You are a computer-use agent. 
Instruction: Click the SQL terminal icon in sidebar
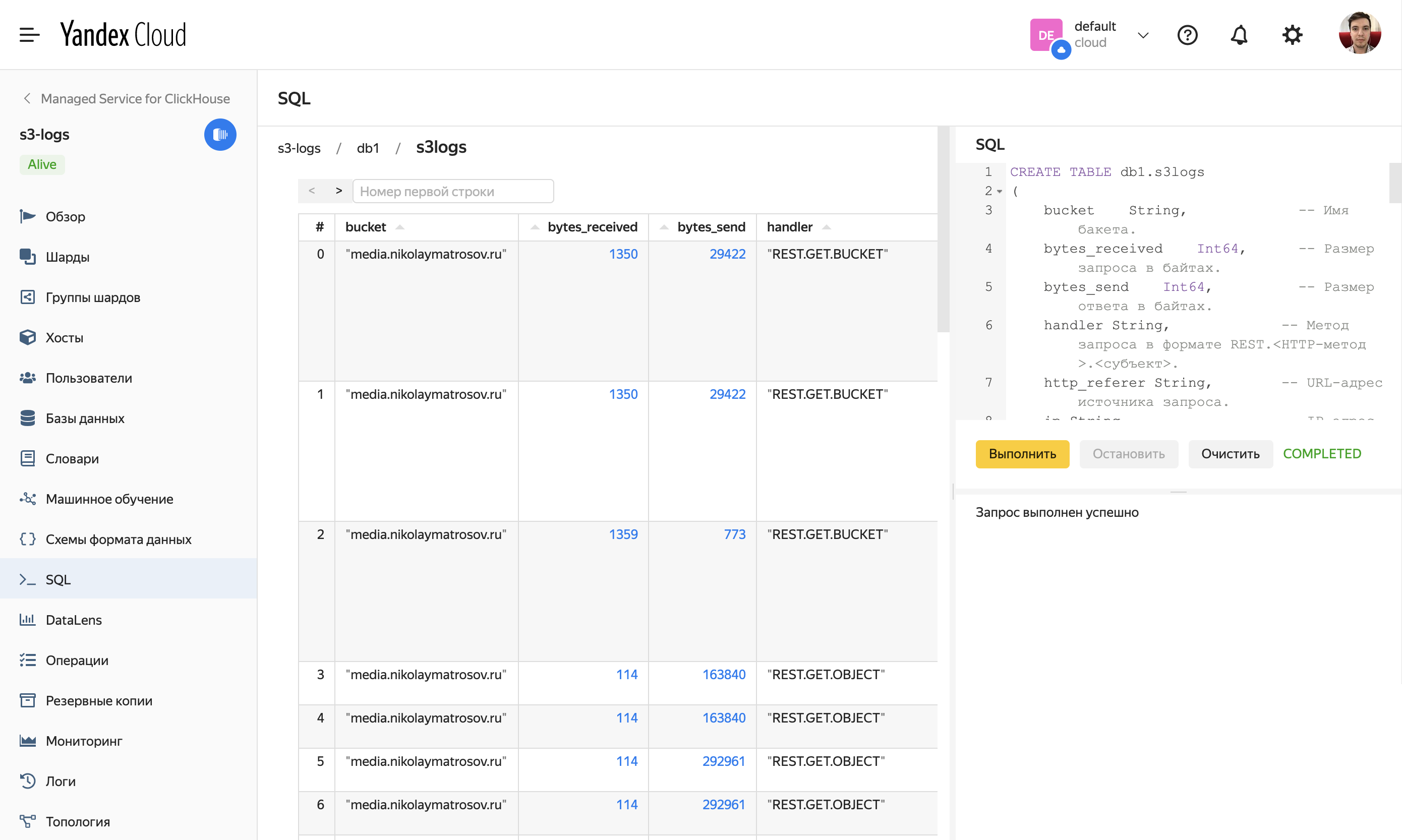click(x=28, y=580)
